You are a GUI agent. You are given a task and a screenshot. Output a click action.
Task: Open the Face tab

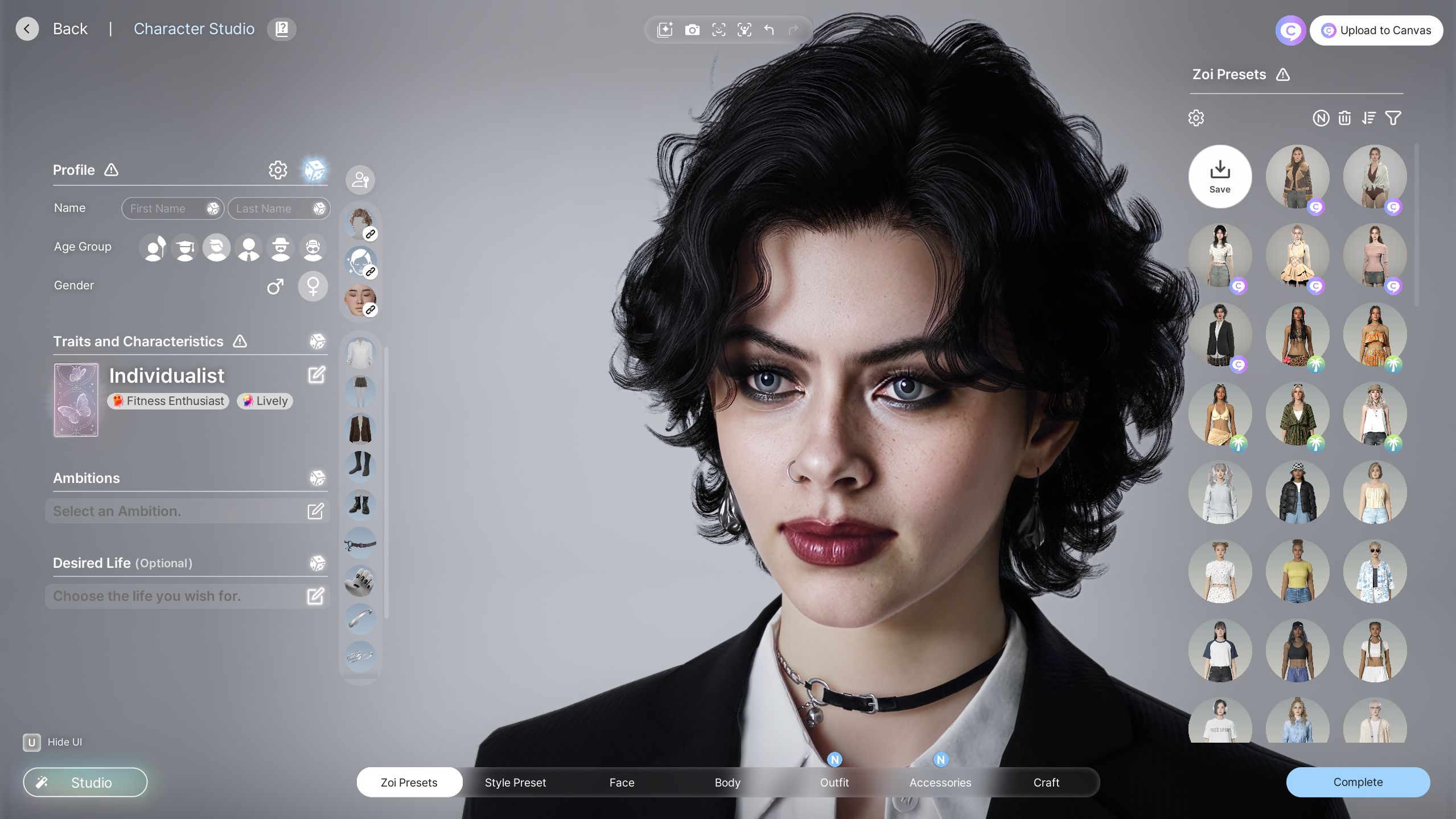tap(622, 783)
